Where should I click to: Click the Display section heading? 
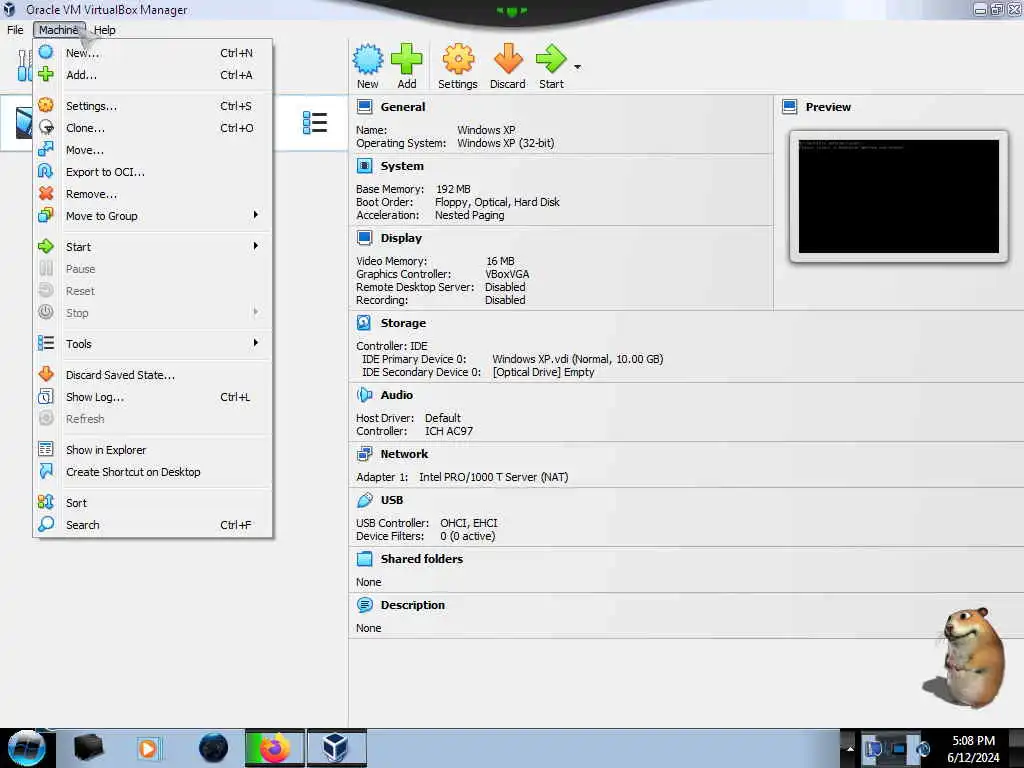coord(401,238)
